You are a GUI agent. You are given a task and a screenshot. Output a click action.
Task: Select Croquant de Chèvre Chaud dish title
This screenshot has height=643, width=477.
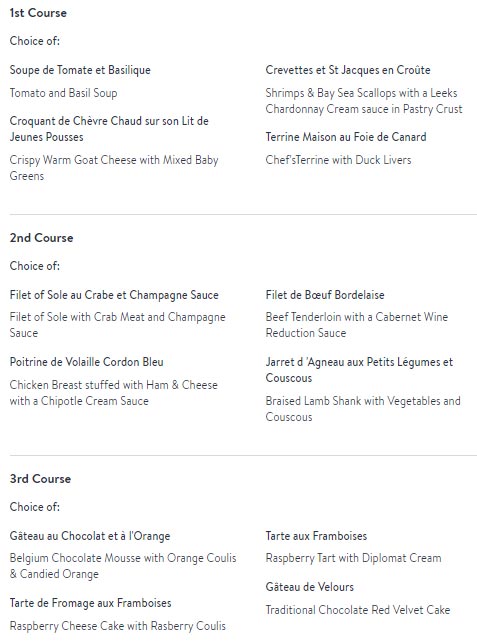click(x=109, y=129)
